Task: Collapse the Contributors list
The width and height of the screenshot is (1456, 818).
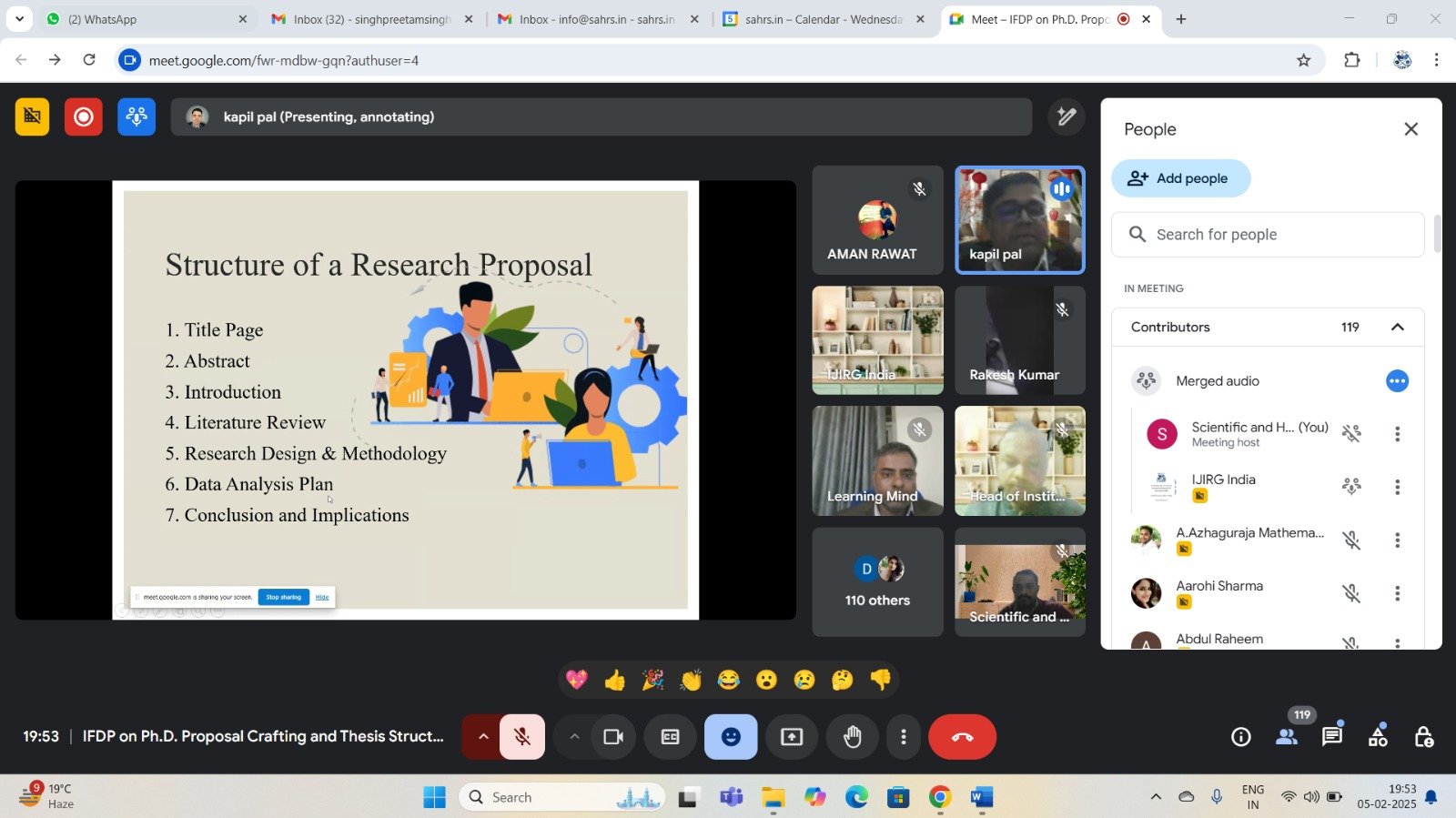Action: point(1398,328)
